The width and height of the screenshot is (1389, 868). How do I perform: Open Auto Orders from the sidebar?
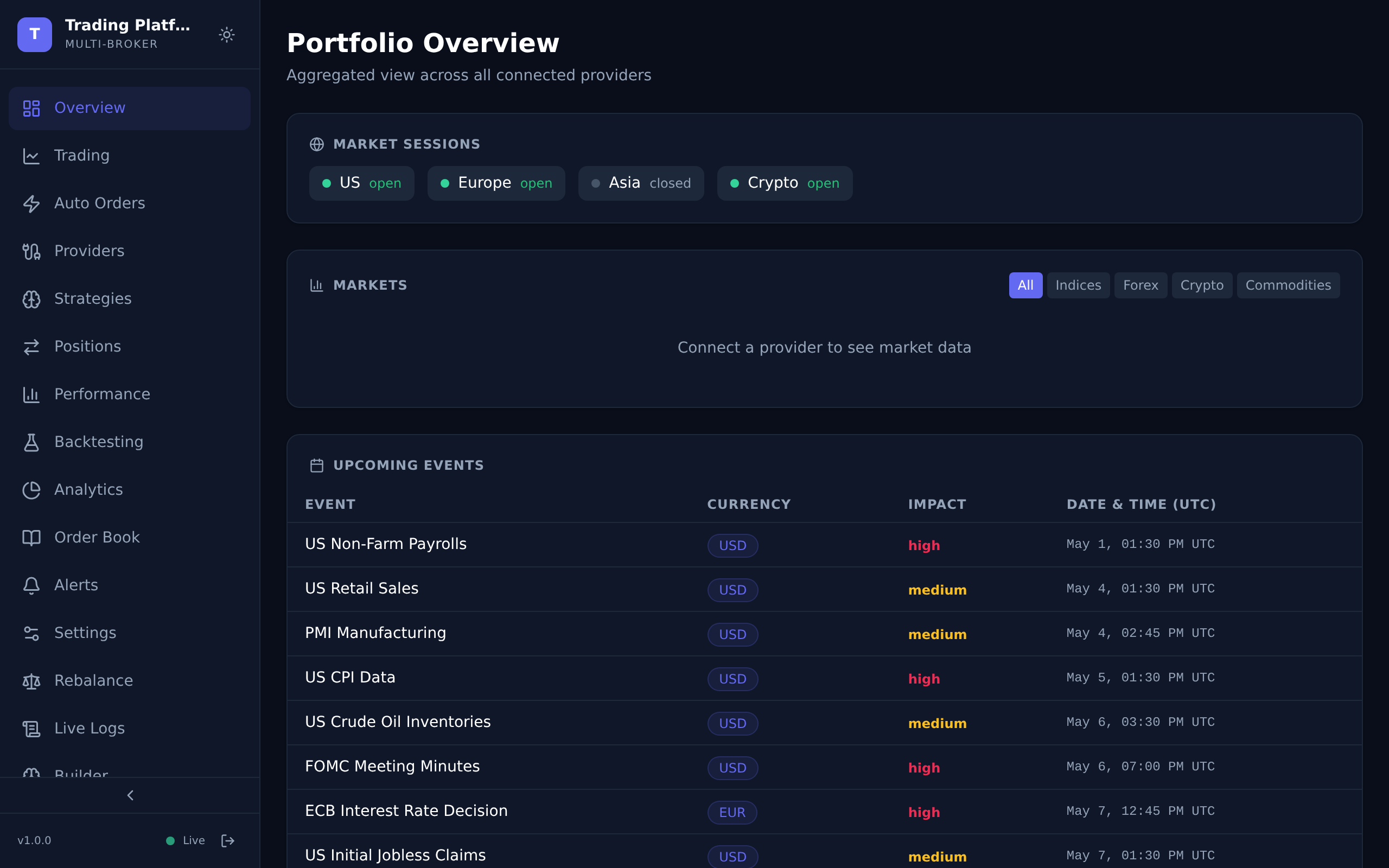point(130,203)
